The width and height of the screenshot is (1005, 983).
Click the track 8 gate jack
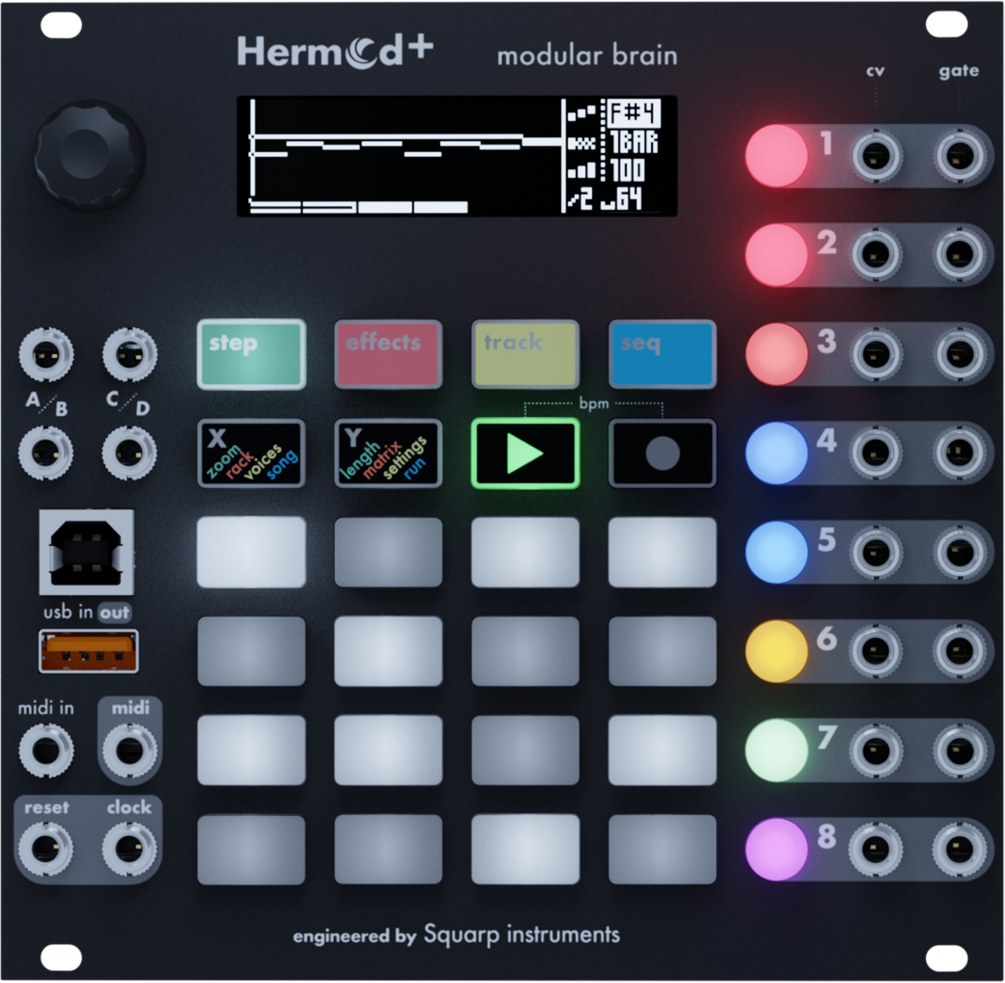[x=959, y=850]
